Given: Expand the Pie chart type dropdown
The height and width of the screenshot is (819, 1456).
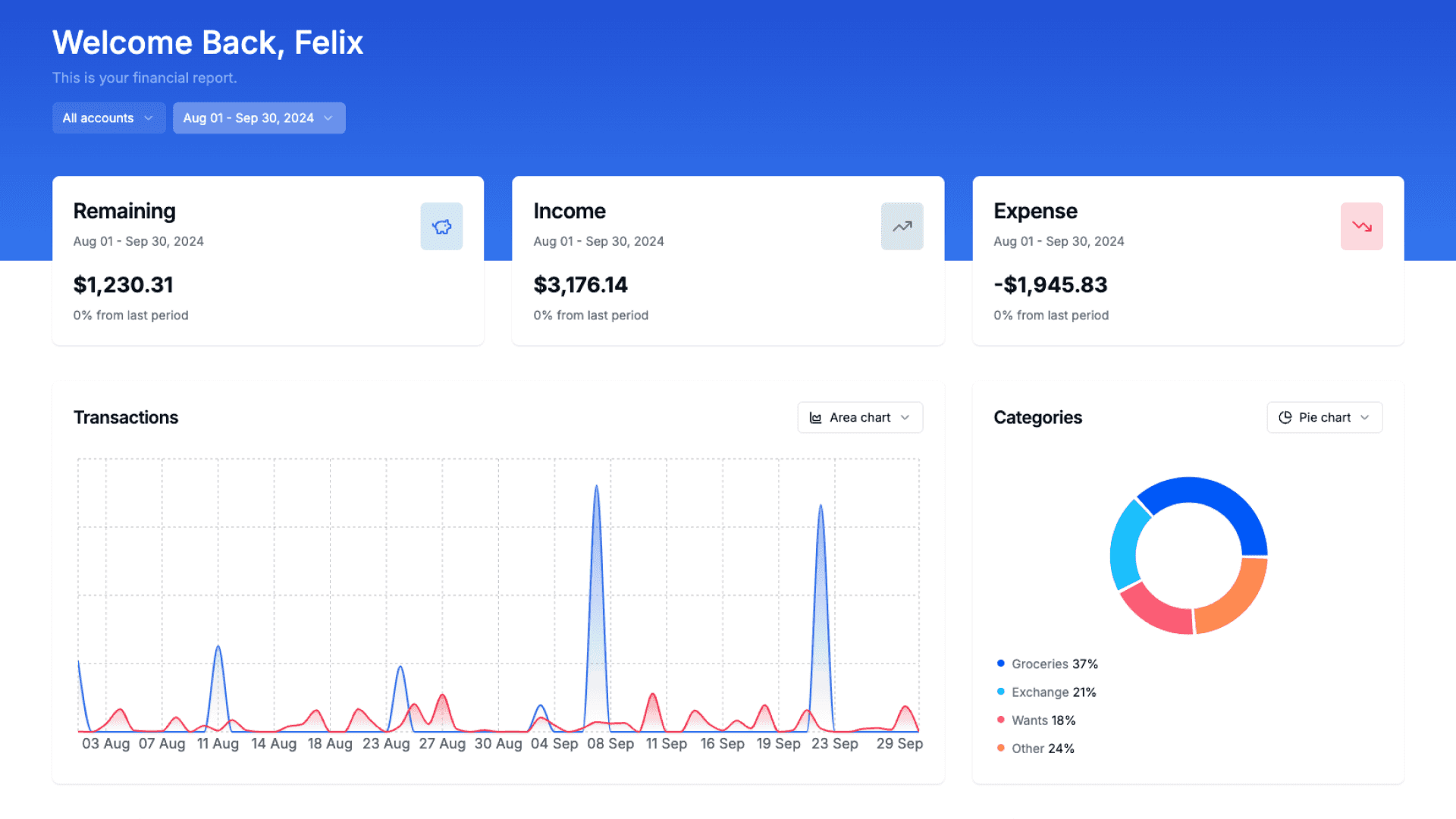Looking at the screenshot, I should pyautogui.click(x=1324, y=418).
